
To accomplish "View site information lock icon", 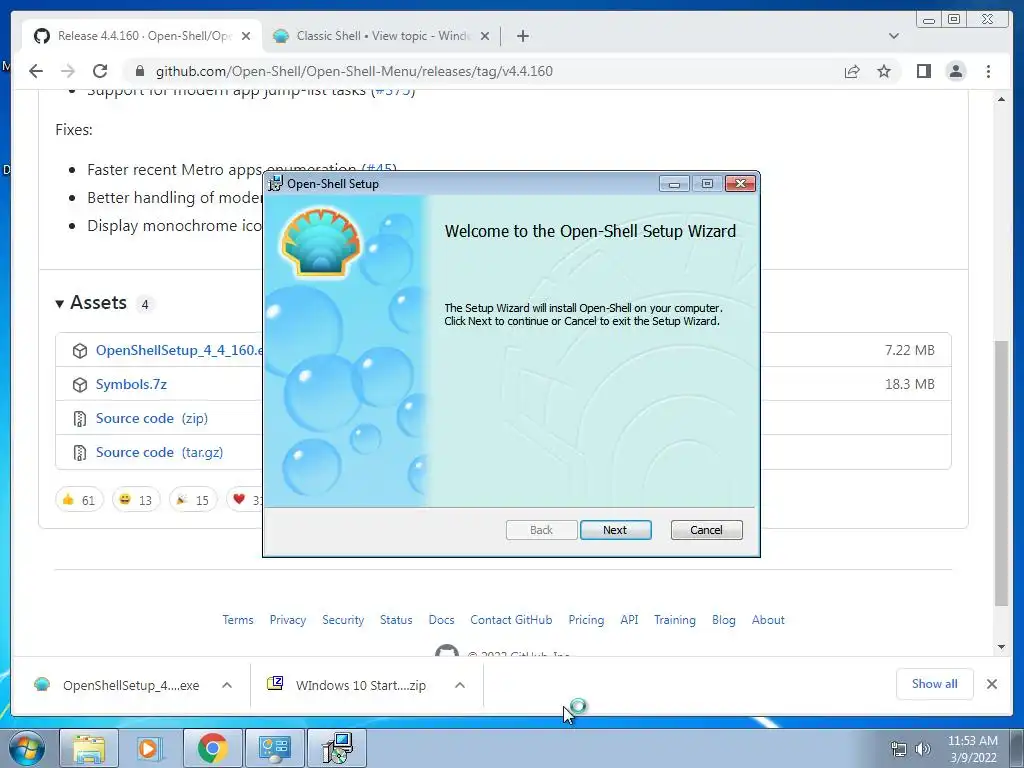I will tap(139, 71).
